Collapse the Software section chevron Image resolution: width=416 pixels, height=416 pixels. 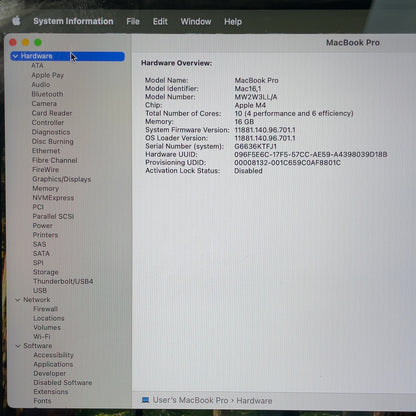coord(18,346)
